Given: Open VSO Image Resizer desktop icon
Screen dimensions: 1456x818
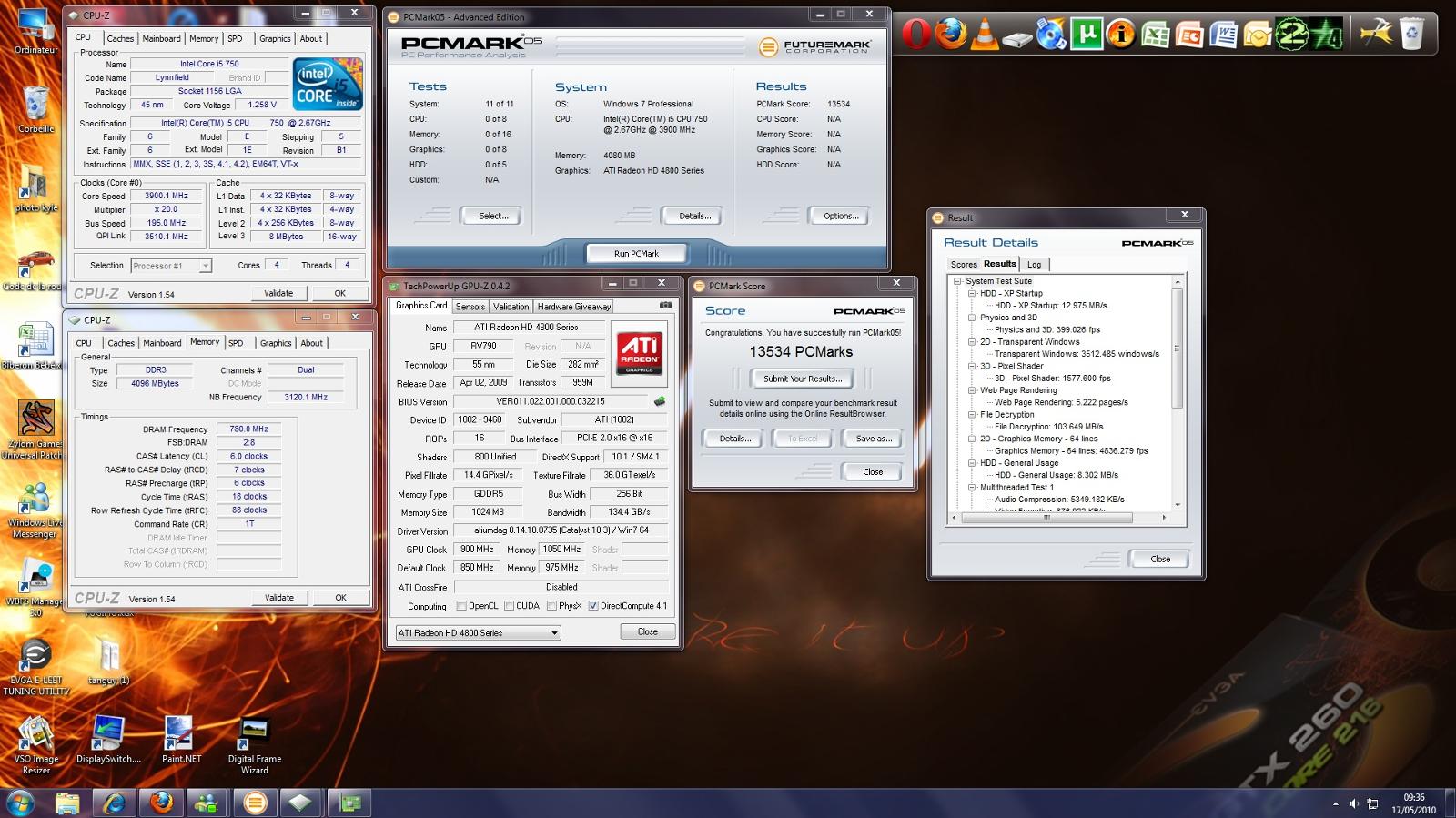Looking at the screenshot, I should tap(35, 744).
